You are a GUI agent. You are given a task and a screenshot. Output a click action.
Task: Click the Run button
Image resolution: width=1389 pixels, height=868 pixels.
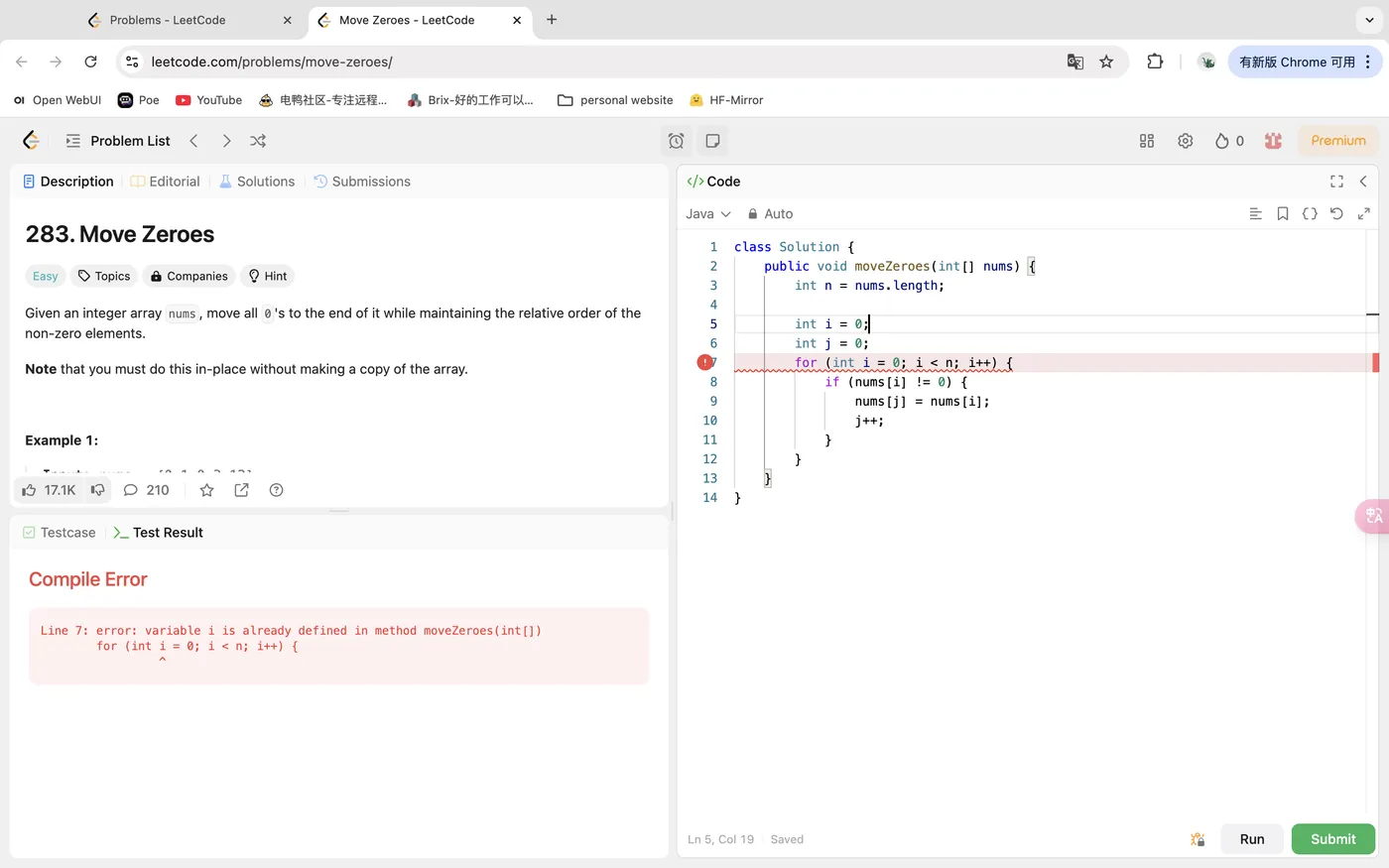(1252, 839)
